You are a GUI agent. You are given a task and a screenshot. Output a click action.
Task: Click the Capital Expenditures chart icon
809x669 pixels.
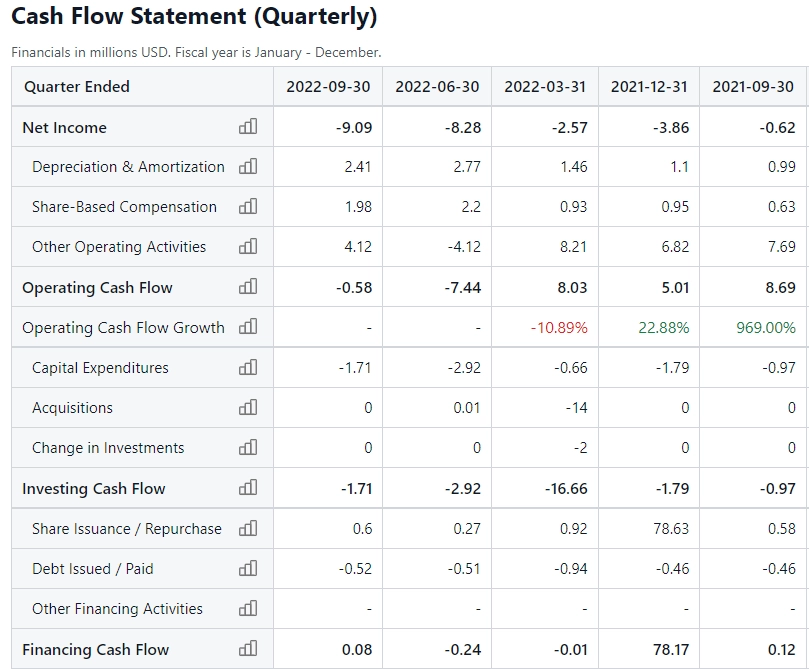click(248, 368)
